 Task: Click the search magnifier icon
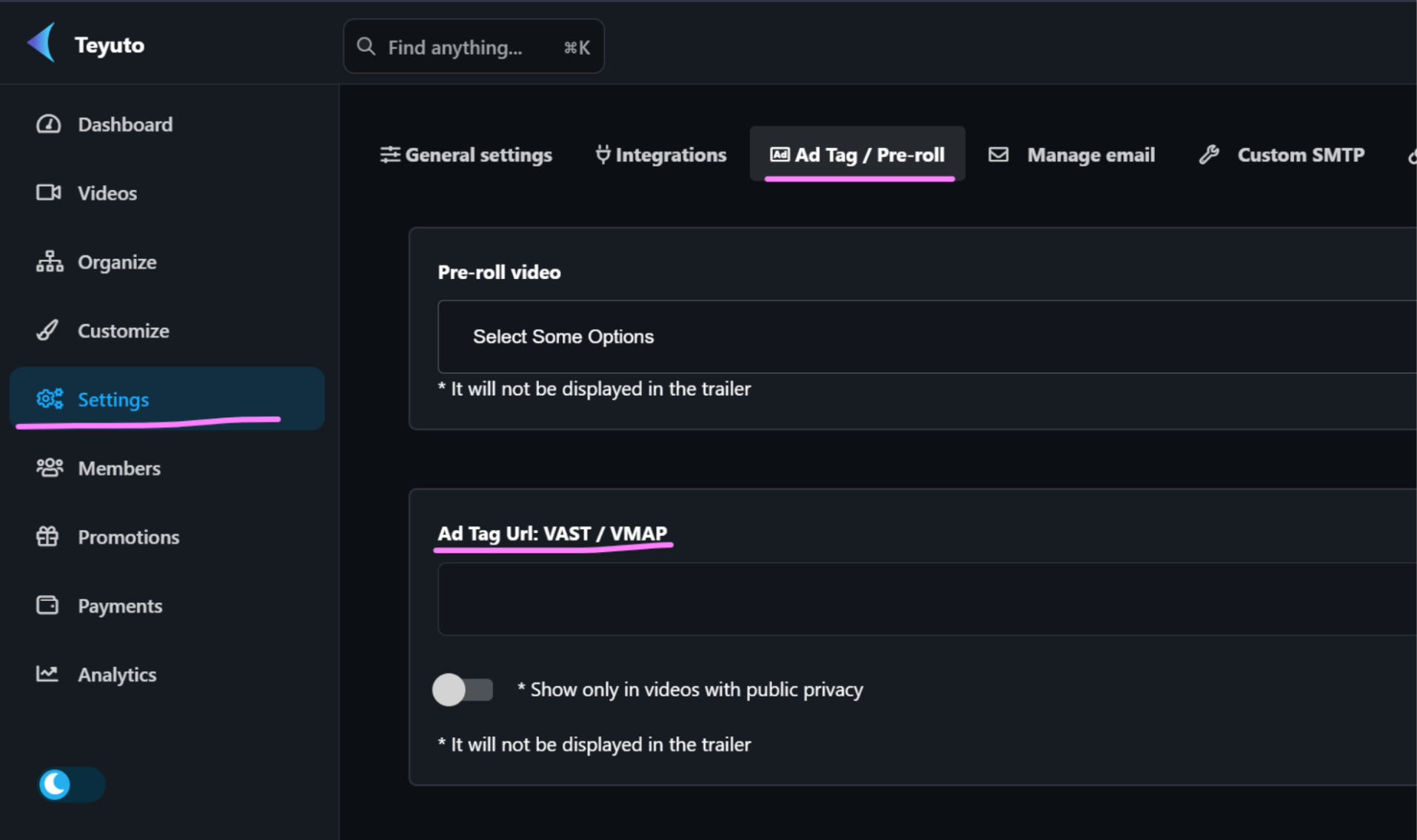pos(366,47)
